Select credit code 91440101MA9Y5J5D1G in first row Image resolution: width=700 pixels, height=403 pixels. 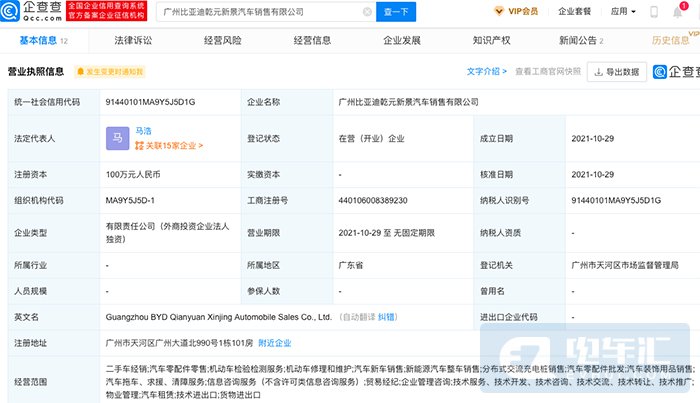pyautogui.click(x=150, y=102)
